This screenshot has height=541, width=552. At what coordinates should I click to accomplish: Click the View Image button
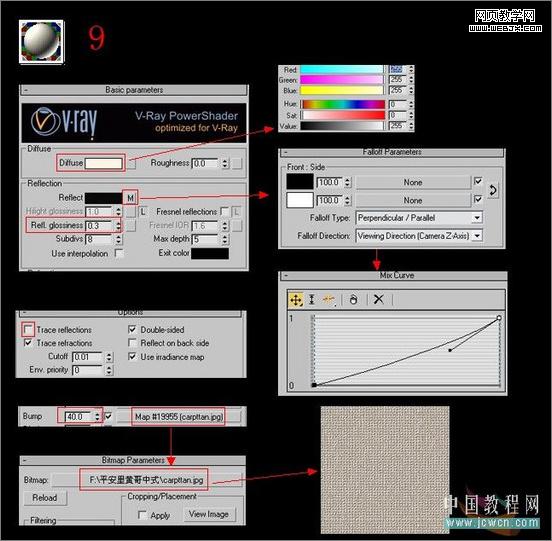pos(209,515)
